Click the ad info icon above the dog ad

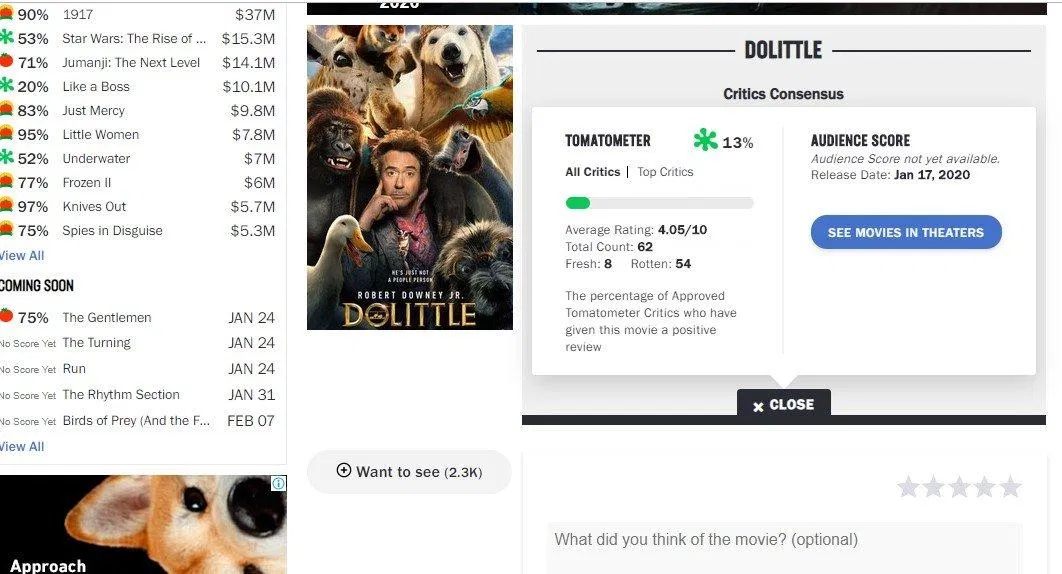278,483
